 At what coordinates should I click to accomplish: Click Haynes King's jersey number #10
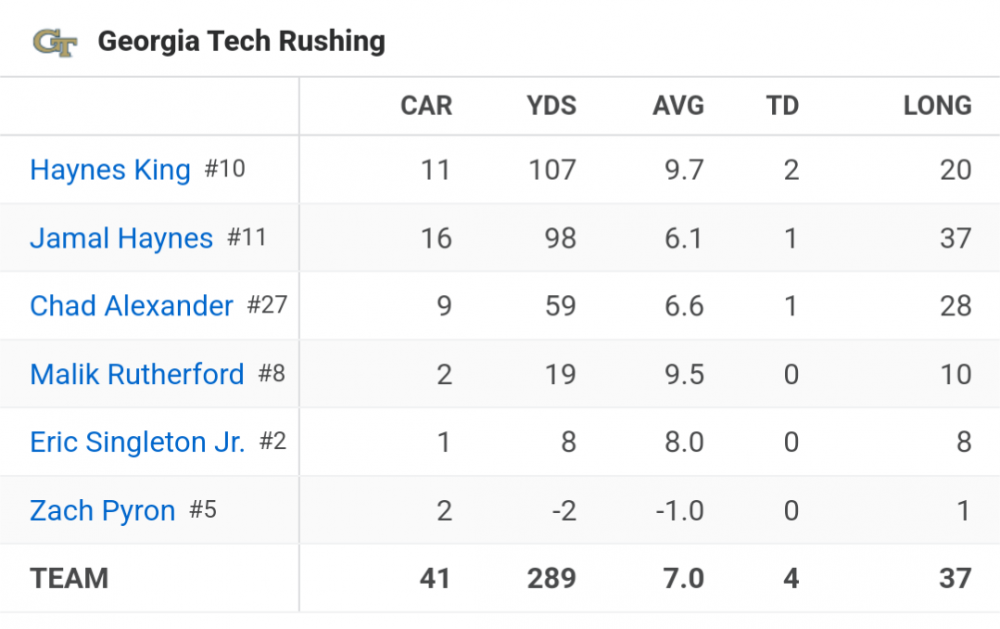pyautogui.click(x=225, y=169)
